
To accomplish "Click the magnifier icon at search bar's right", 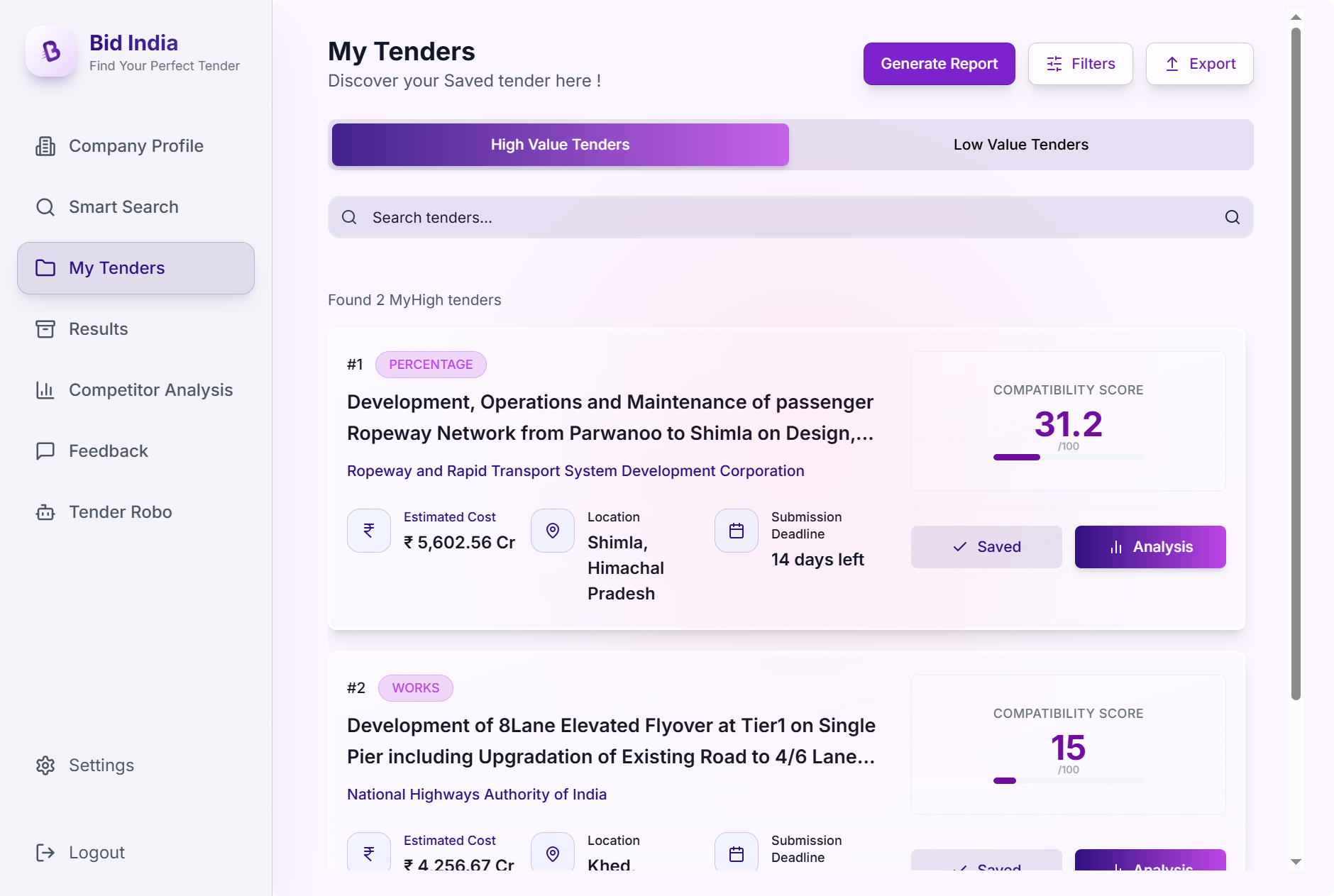I will (1233, 217).
